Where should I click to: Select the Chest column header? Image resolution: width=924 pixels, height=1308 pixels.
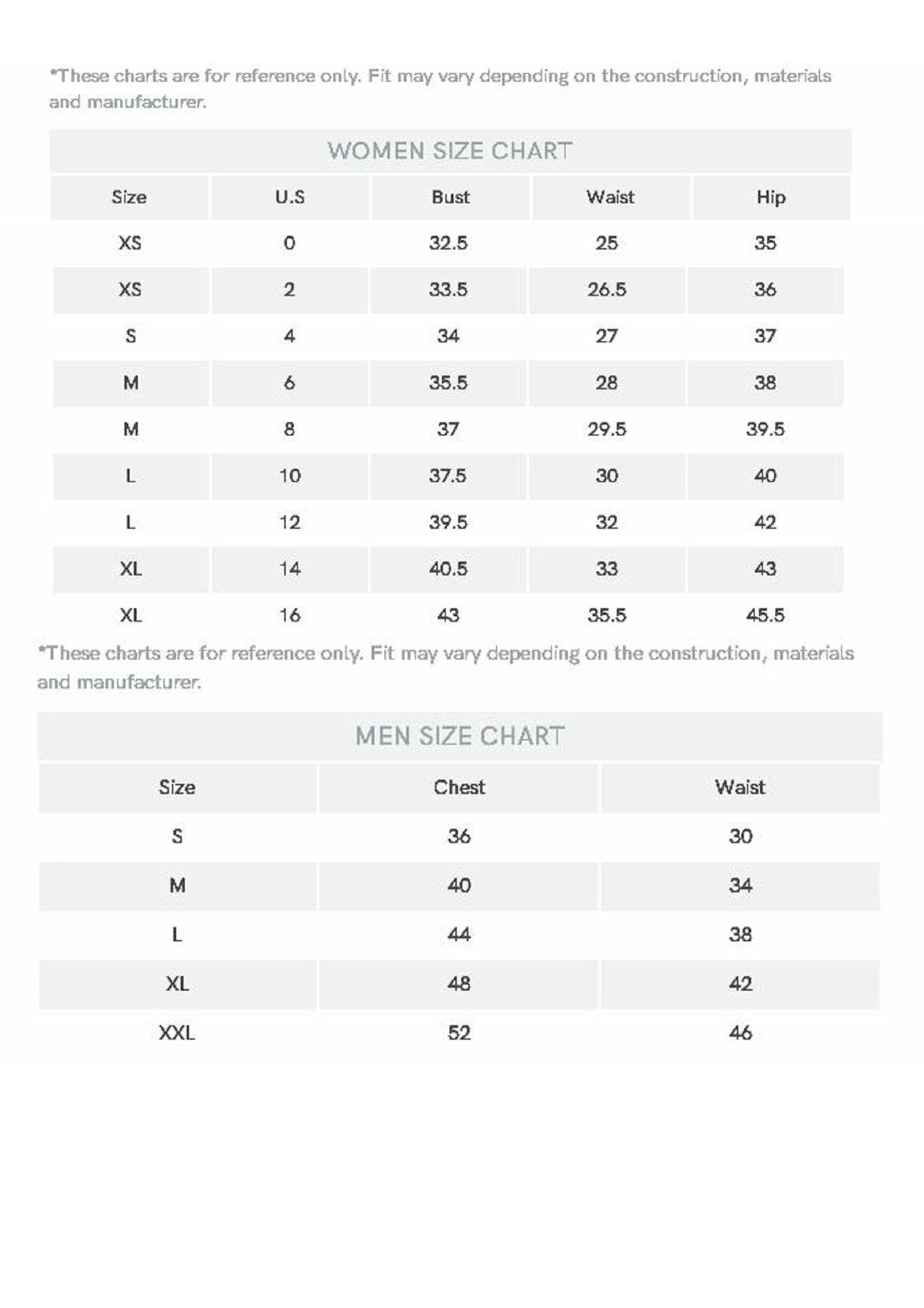click(459, 788)
